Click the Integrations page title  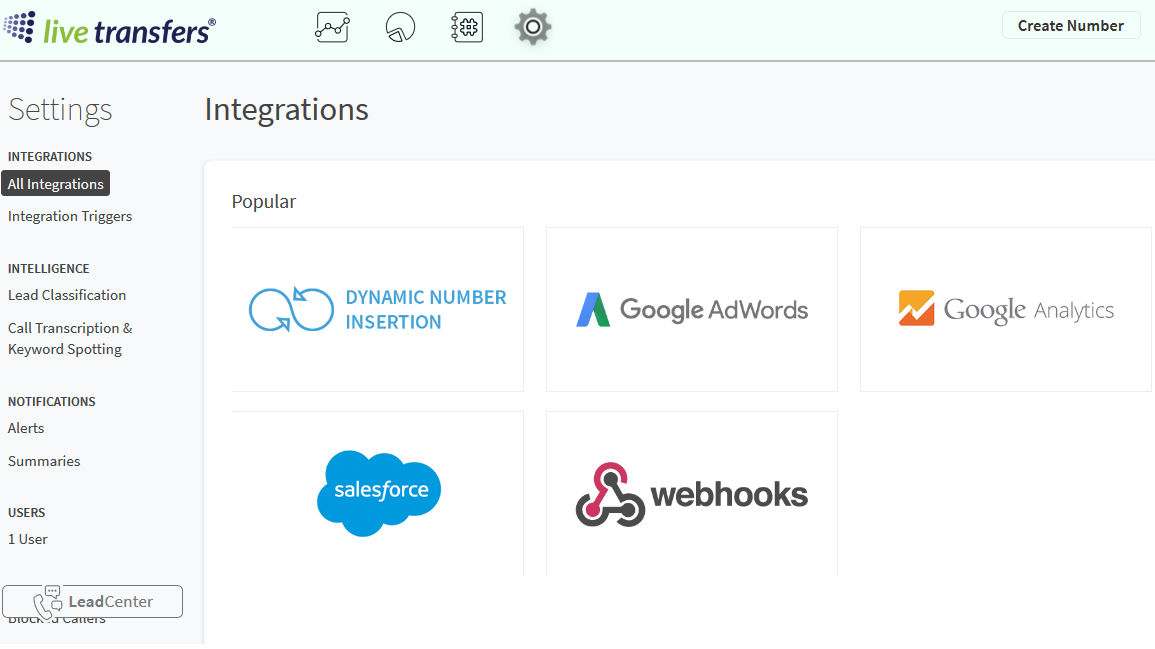(x=287, y=110)
